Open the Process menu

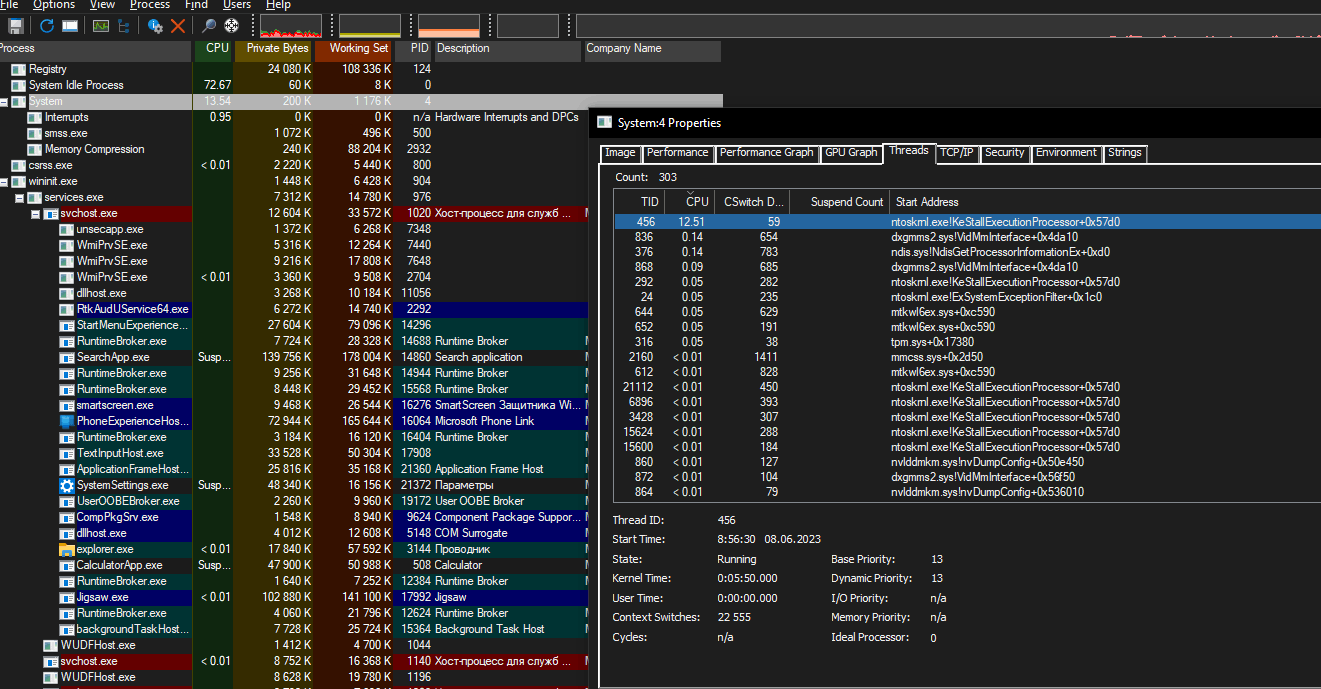pos(150,5)
